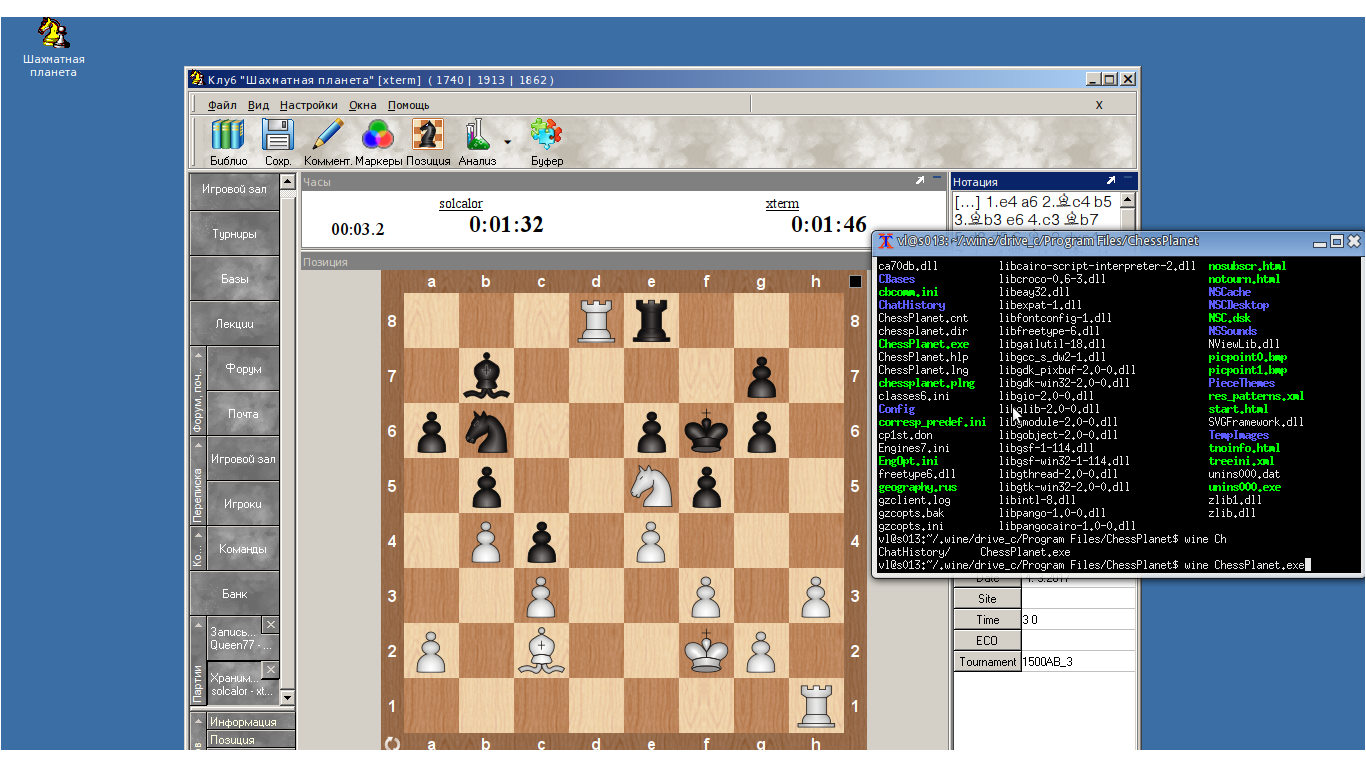This screenshot has height=768, width=1366.
Task: Click the Сохр. save floppy icon
Action: (277, 141)
